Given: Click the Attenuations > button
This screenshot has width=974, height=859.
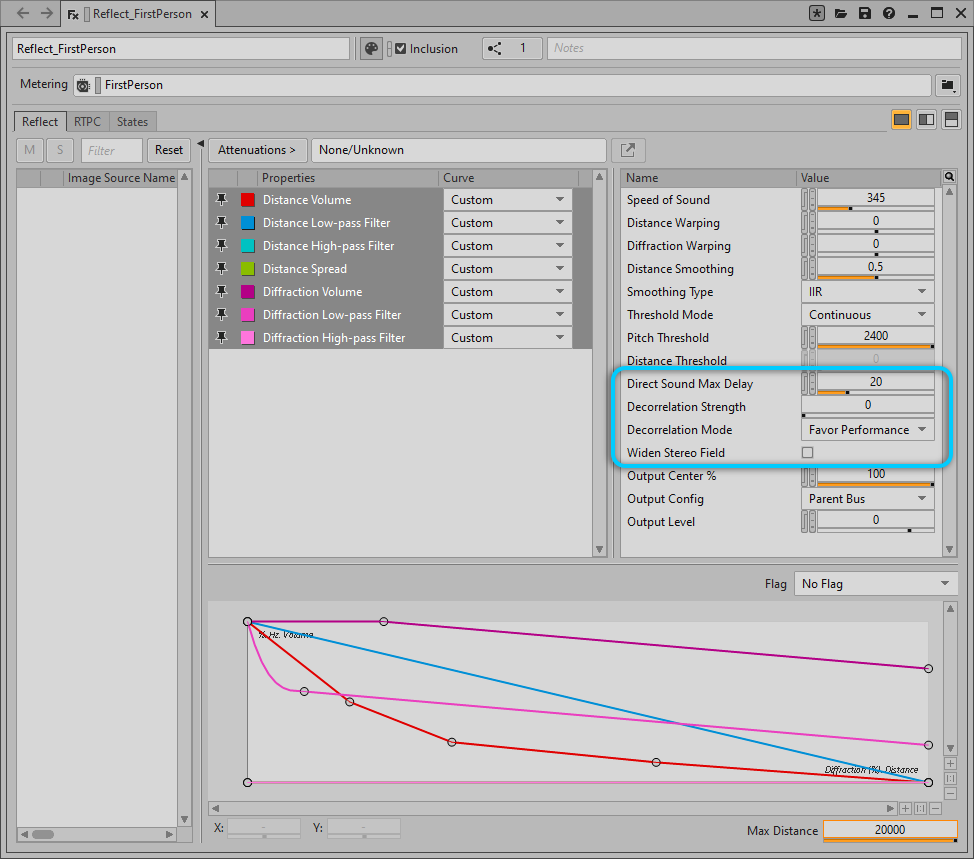Looking at the screenshot, I should (x=257, y=150).
